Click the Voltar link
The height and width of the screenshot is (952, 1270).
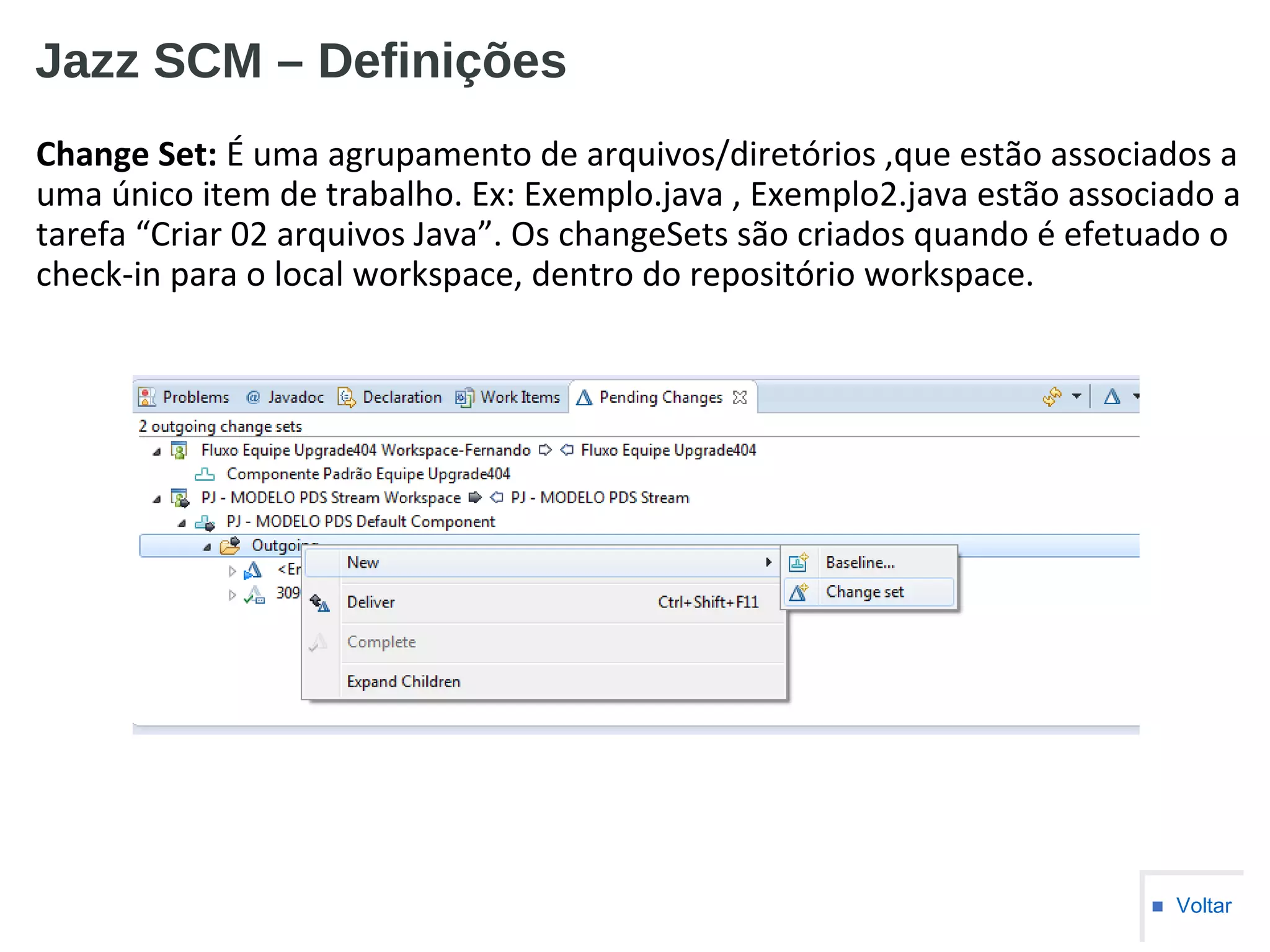1203,906
